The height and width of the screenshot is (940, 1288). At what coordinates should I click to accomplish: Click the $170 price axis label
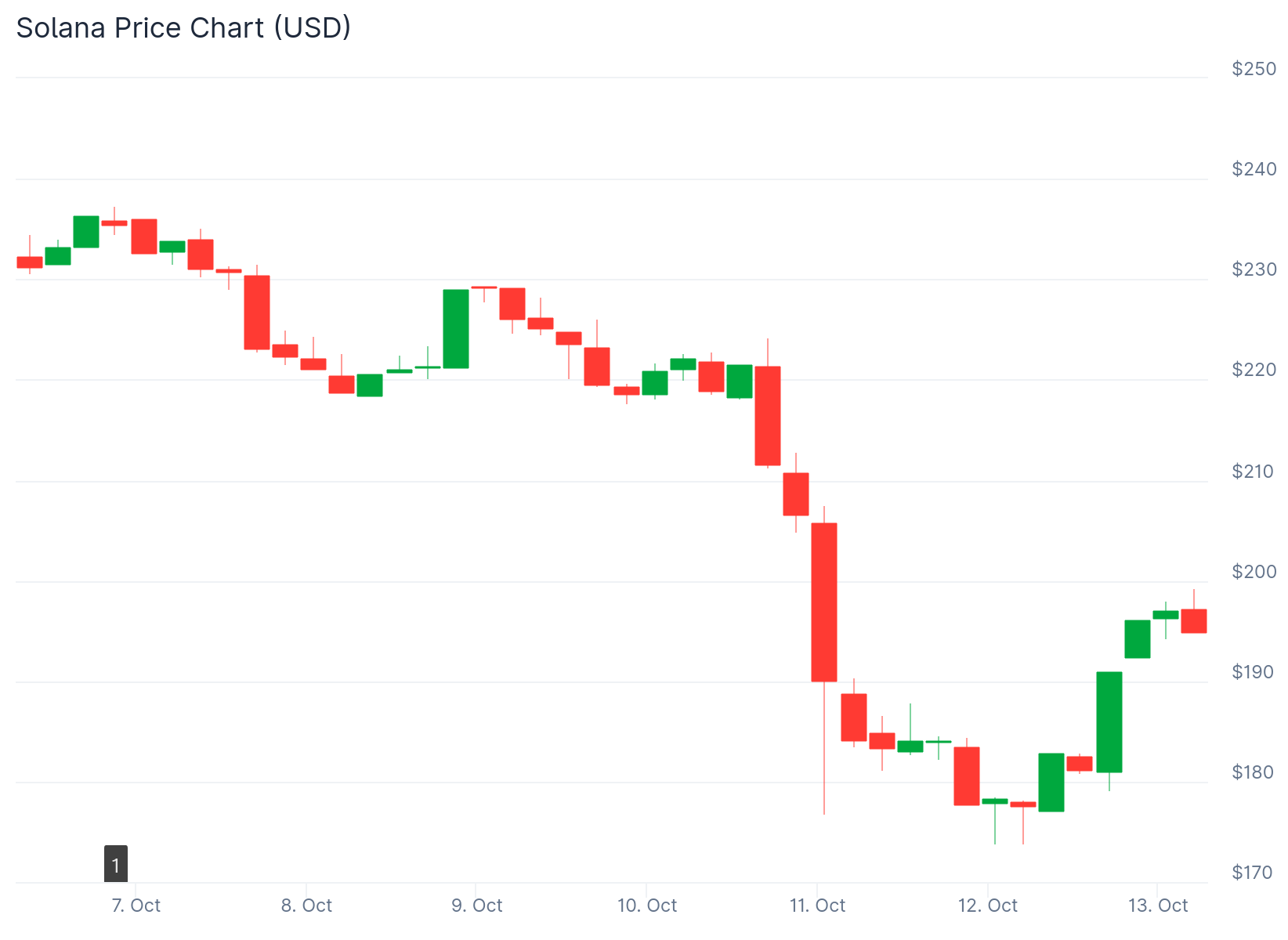point(1252,873)
